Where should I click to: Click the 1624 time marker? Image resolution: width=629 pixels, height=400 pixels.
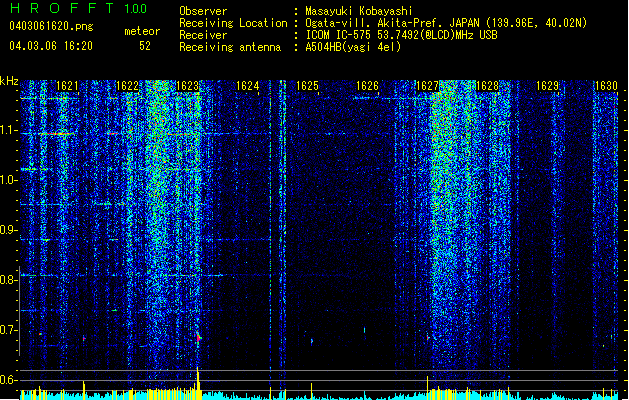point(248,86)
